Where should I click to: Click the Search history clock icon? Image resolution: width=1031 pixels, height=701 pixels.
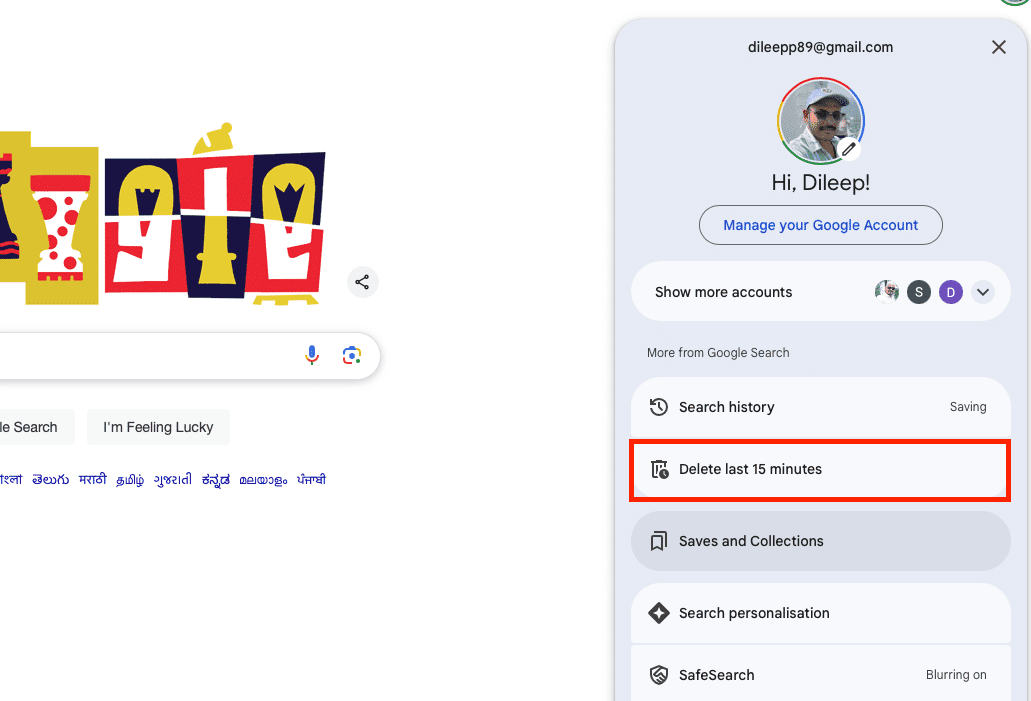[658, 407]
